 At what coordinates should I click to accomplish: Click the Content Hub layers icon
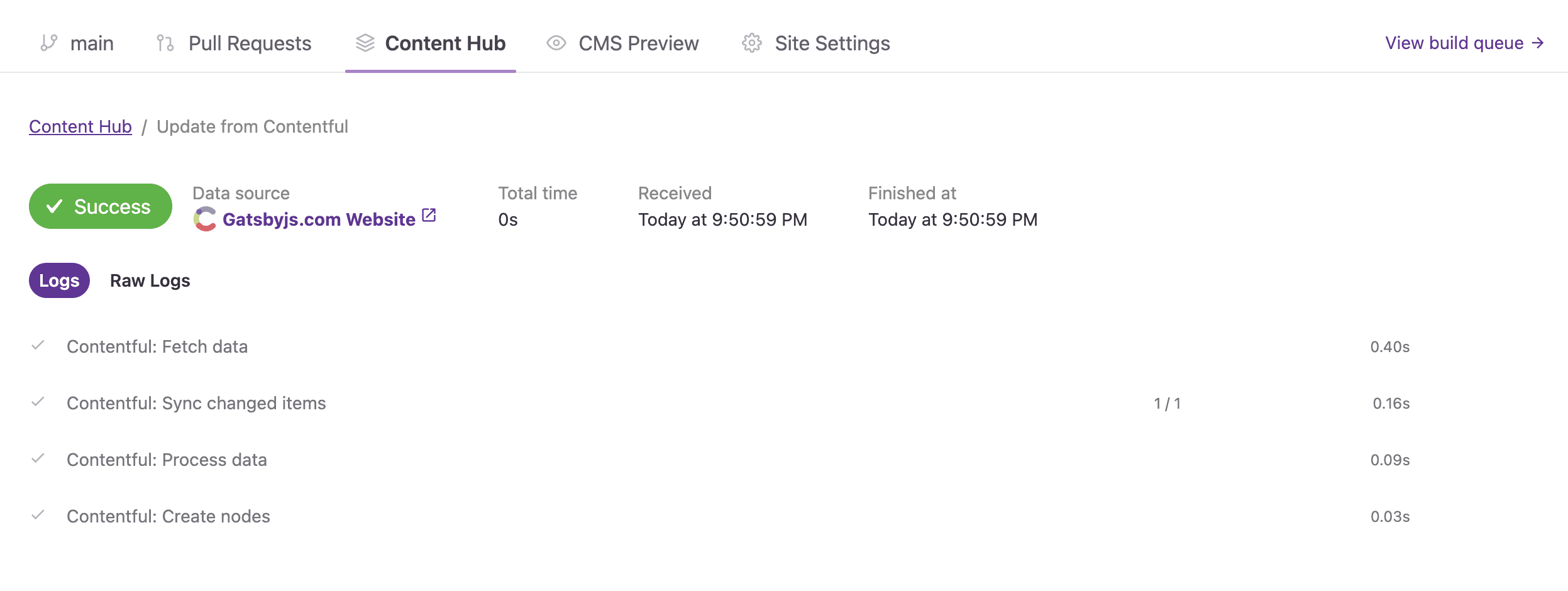click(365, 43)
